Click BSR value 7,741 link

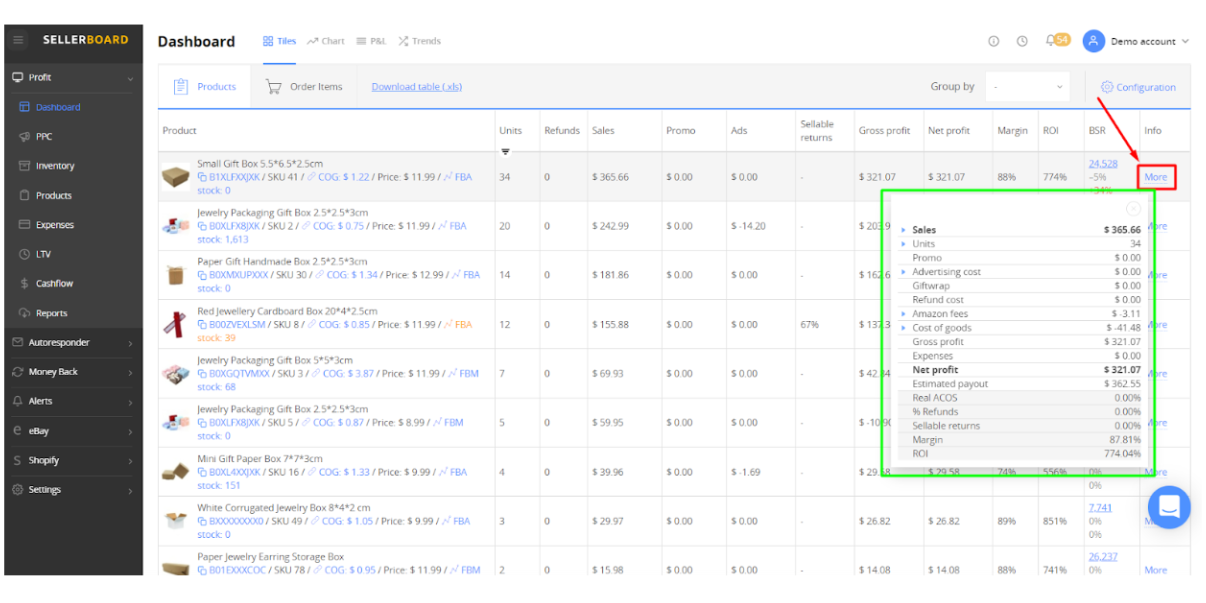1100,508
